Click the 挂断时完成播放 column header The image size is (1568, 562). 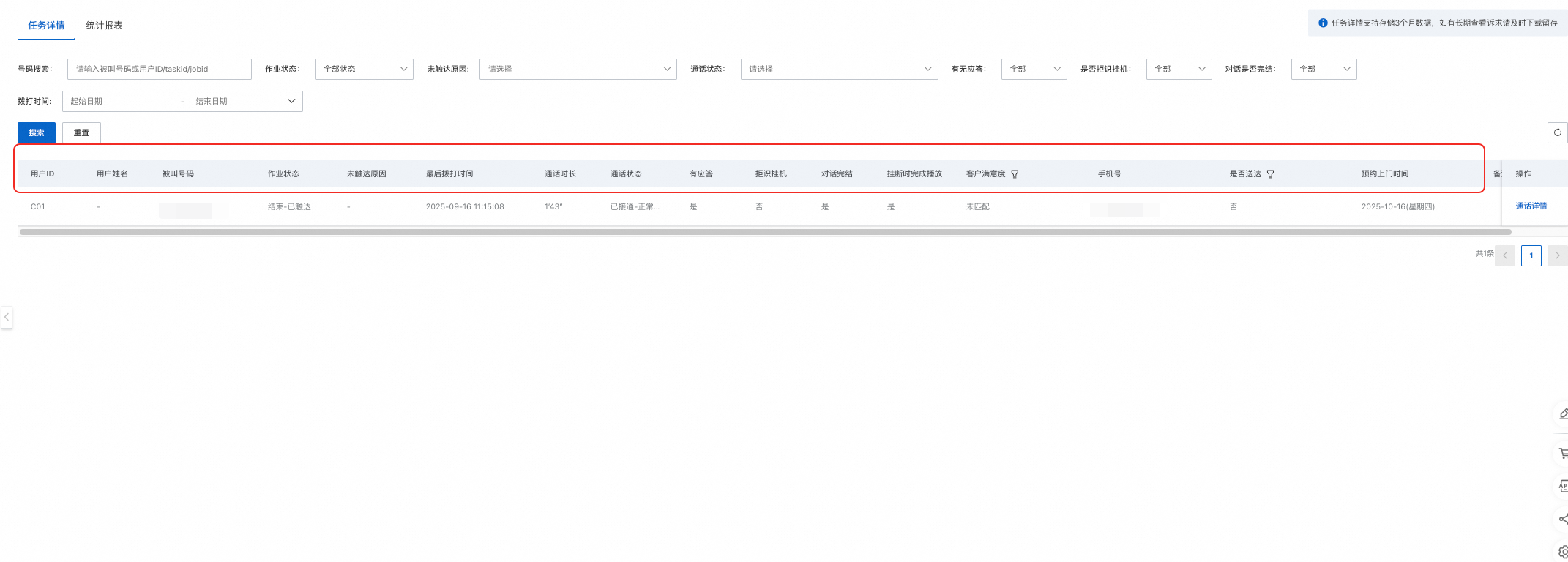914,174
